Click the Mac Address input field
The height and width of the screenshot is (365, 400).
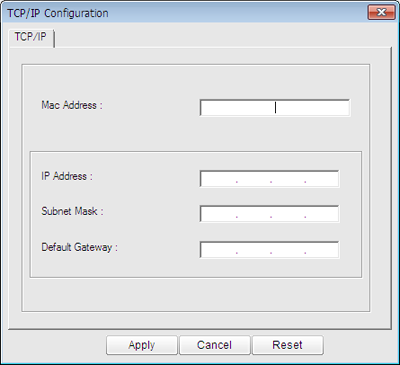[x=275, y=107]
